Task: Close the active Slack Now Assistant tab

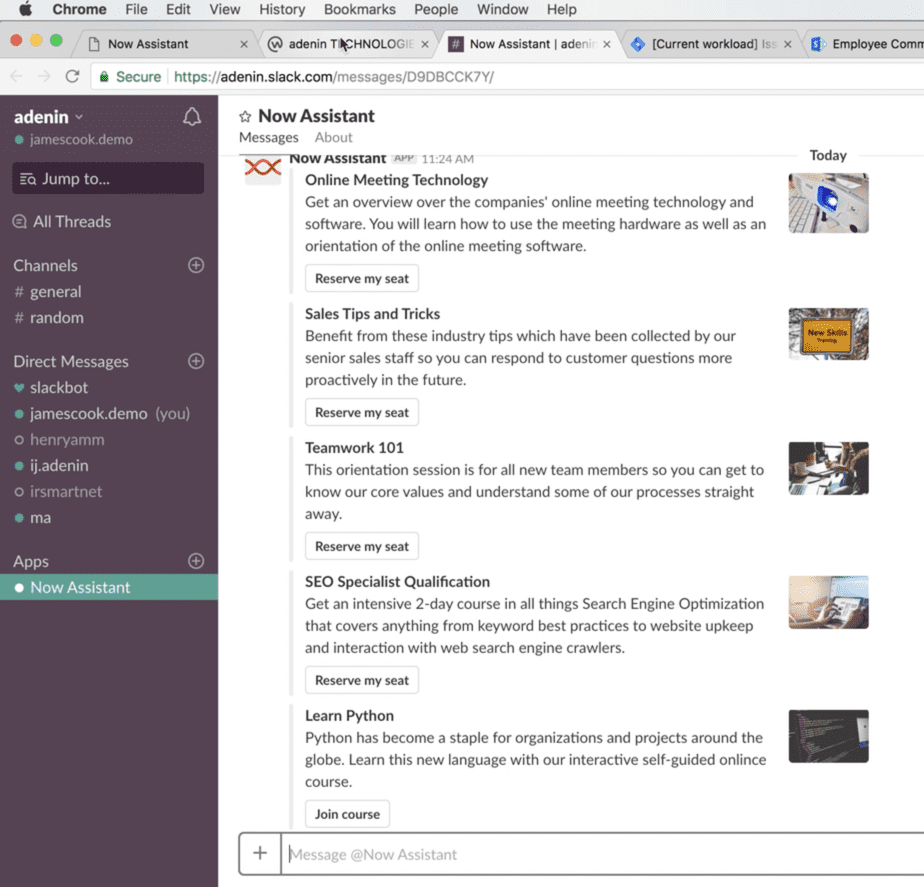Action: pos(606,44)
